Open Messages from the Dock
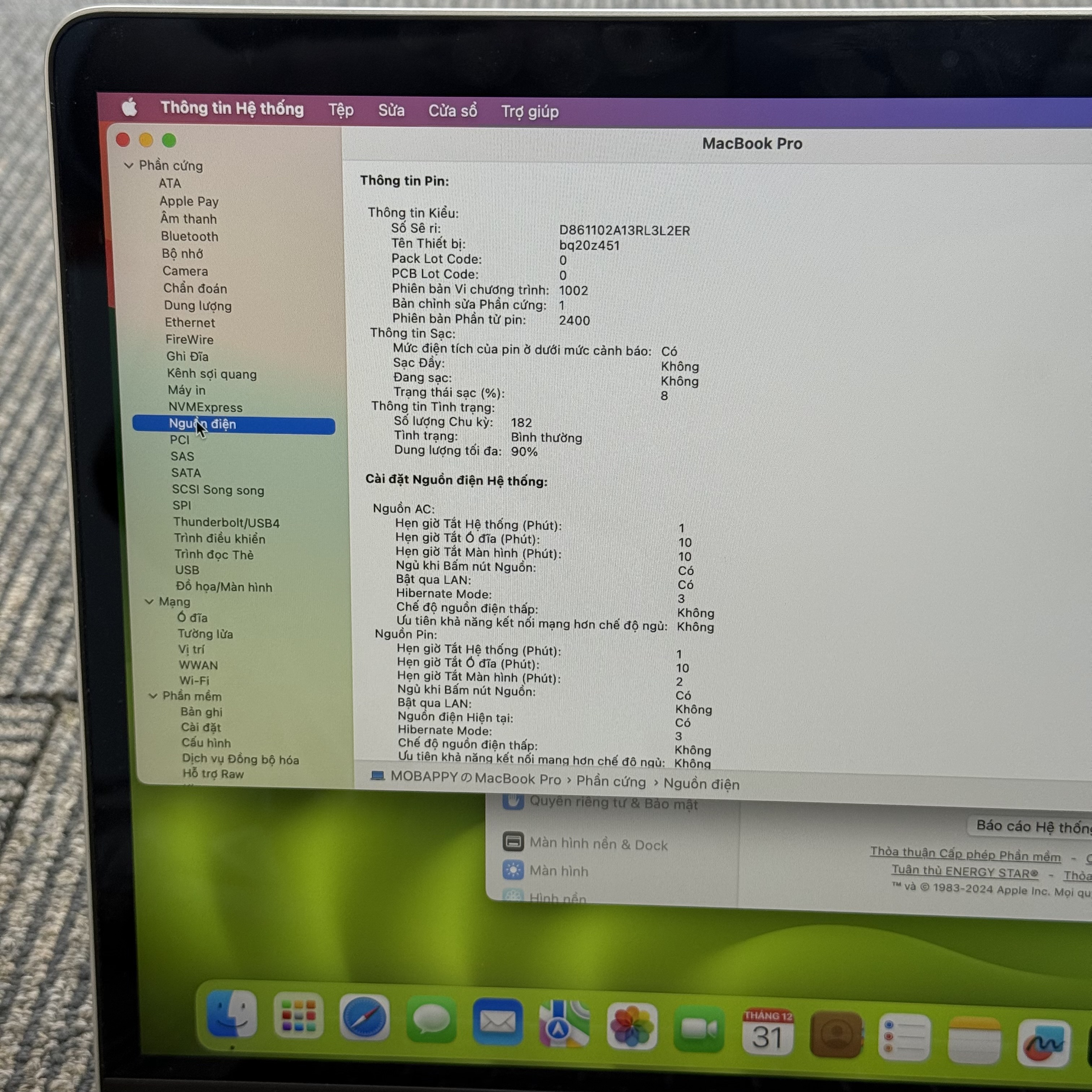The image size is (1092, 1092). click(431, 1020)
